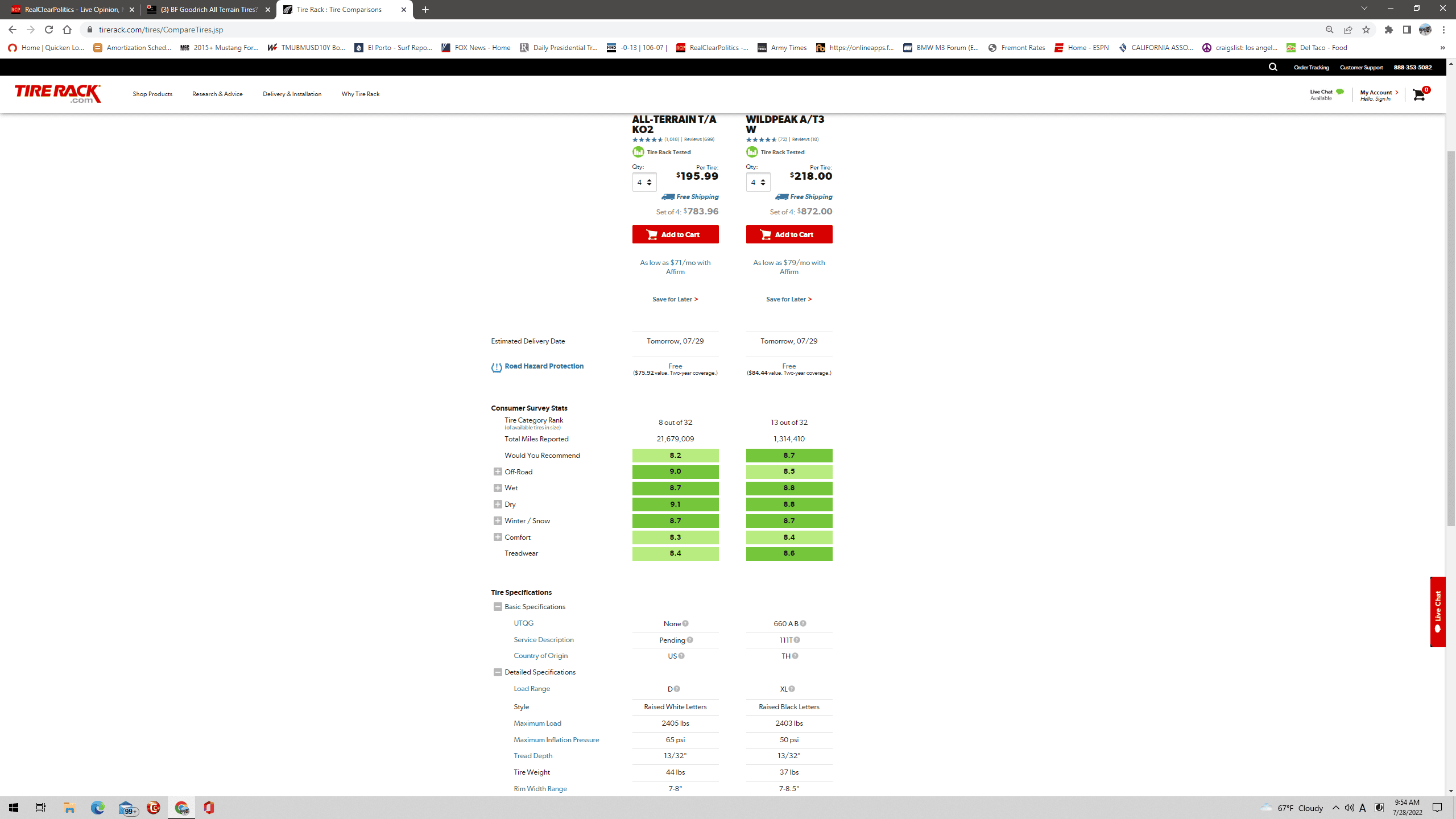
Task: Add the $195.99 KO2 tire to cart
Action: pyautogui.click(x=675, y=234)
